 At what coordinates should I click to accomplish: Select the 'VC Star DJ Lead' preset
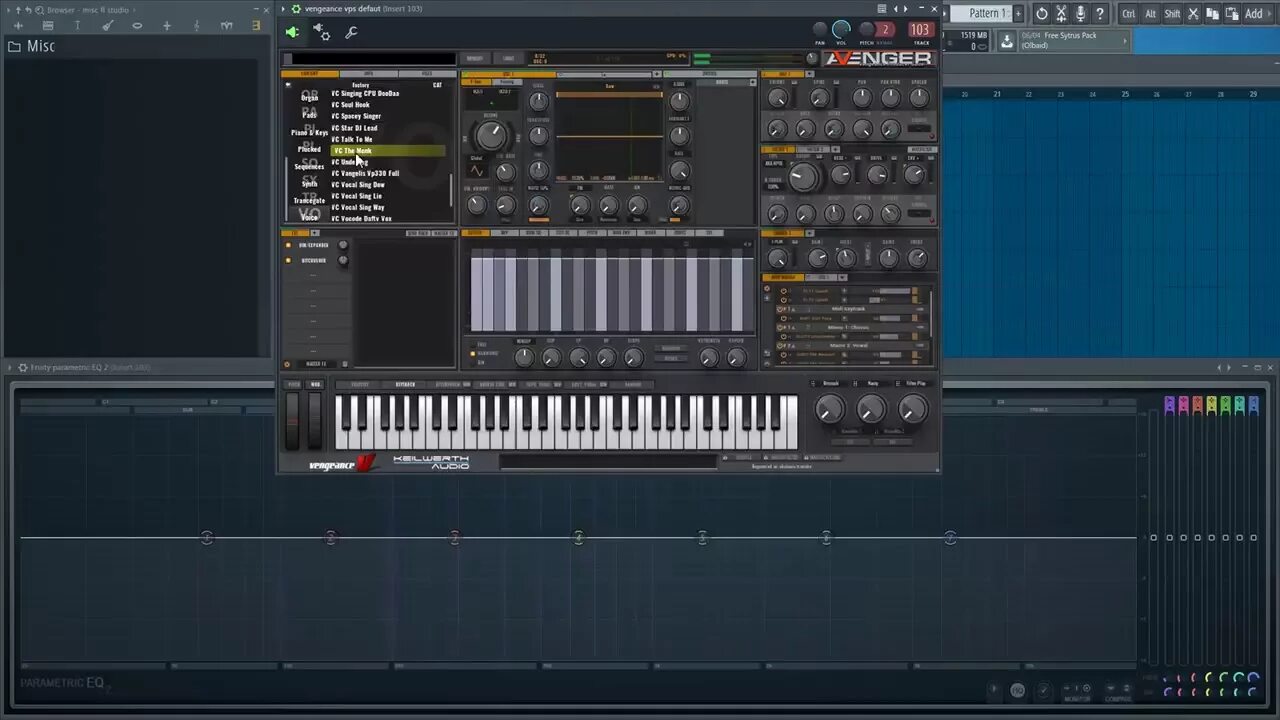click(x=355, y=128)
